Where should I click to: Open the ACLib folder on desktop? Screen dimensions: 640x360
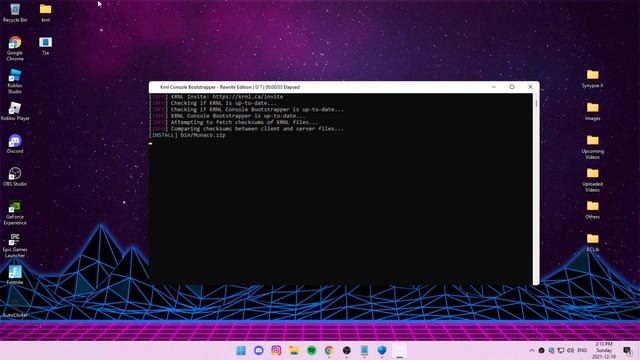coord(592,242)
